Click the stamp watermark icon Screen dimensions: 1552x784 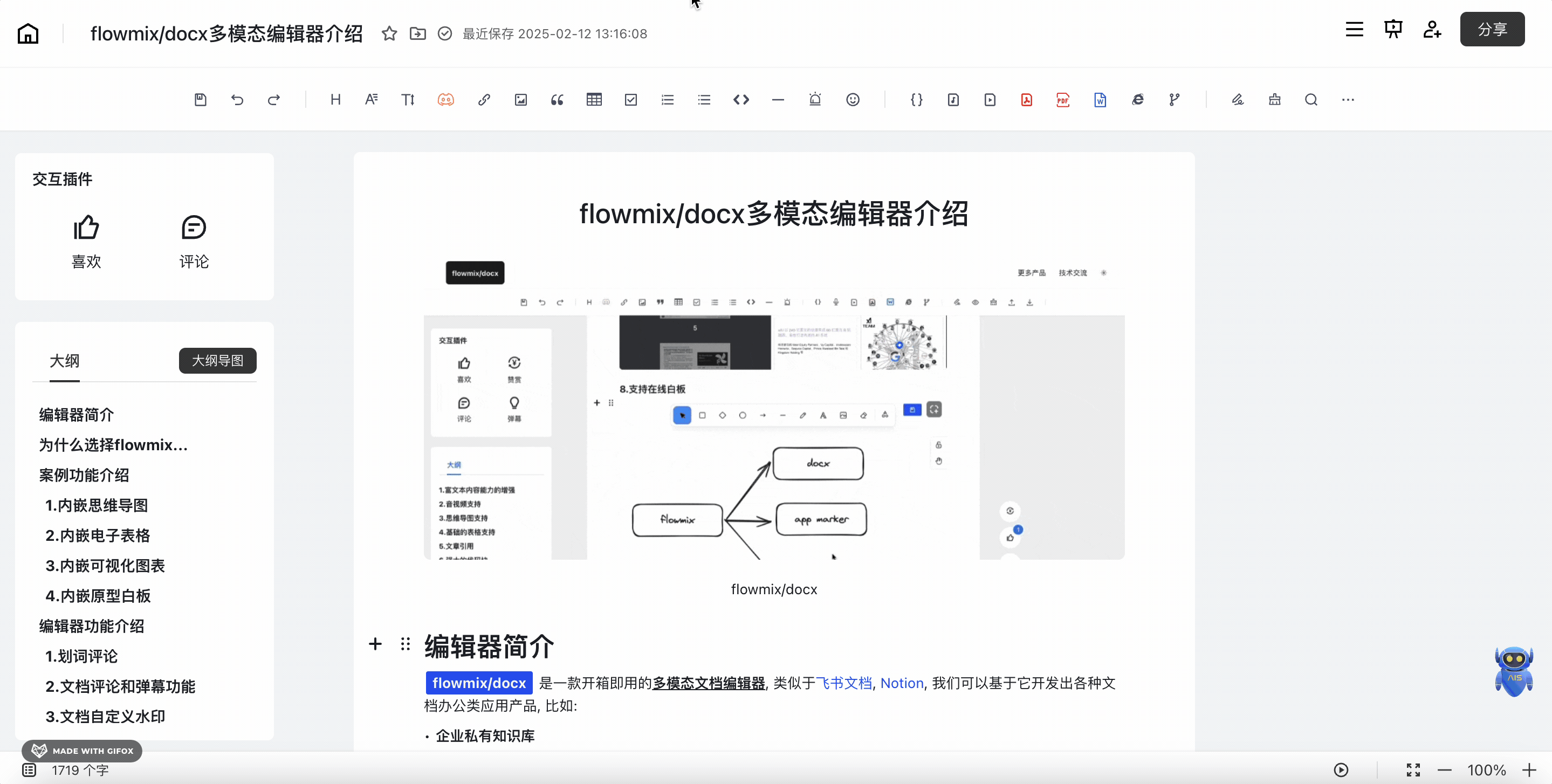click(1275, 99)
